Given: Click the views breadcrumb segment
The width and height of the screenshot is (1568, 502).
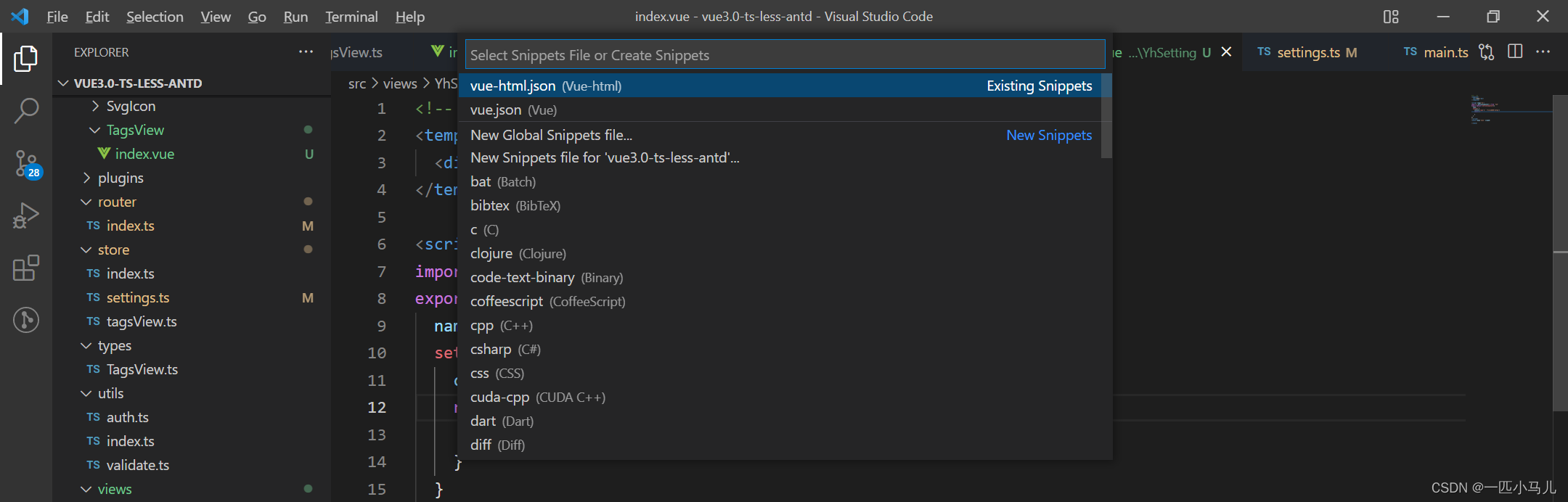Looking at the screenshot, I should point(400,83).
